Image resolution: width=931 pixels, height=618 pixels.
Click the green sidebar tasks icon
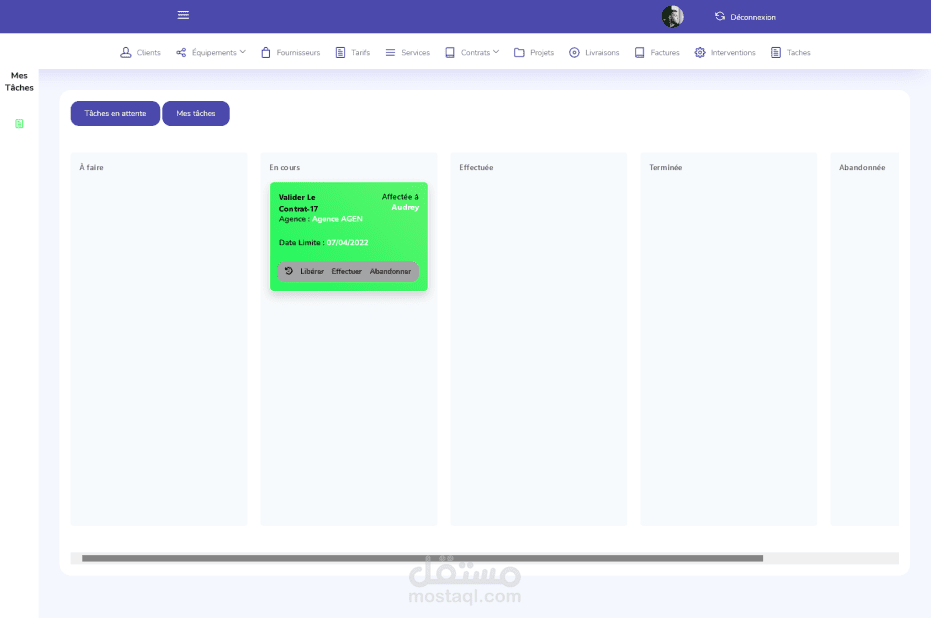pyautogui.click(x=19, y=123)
